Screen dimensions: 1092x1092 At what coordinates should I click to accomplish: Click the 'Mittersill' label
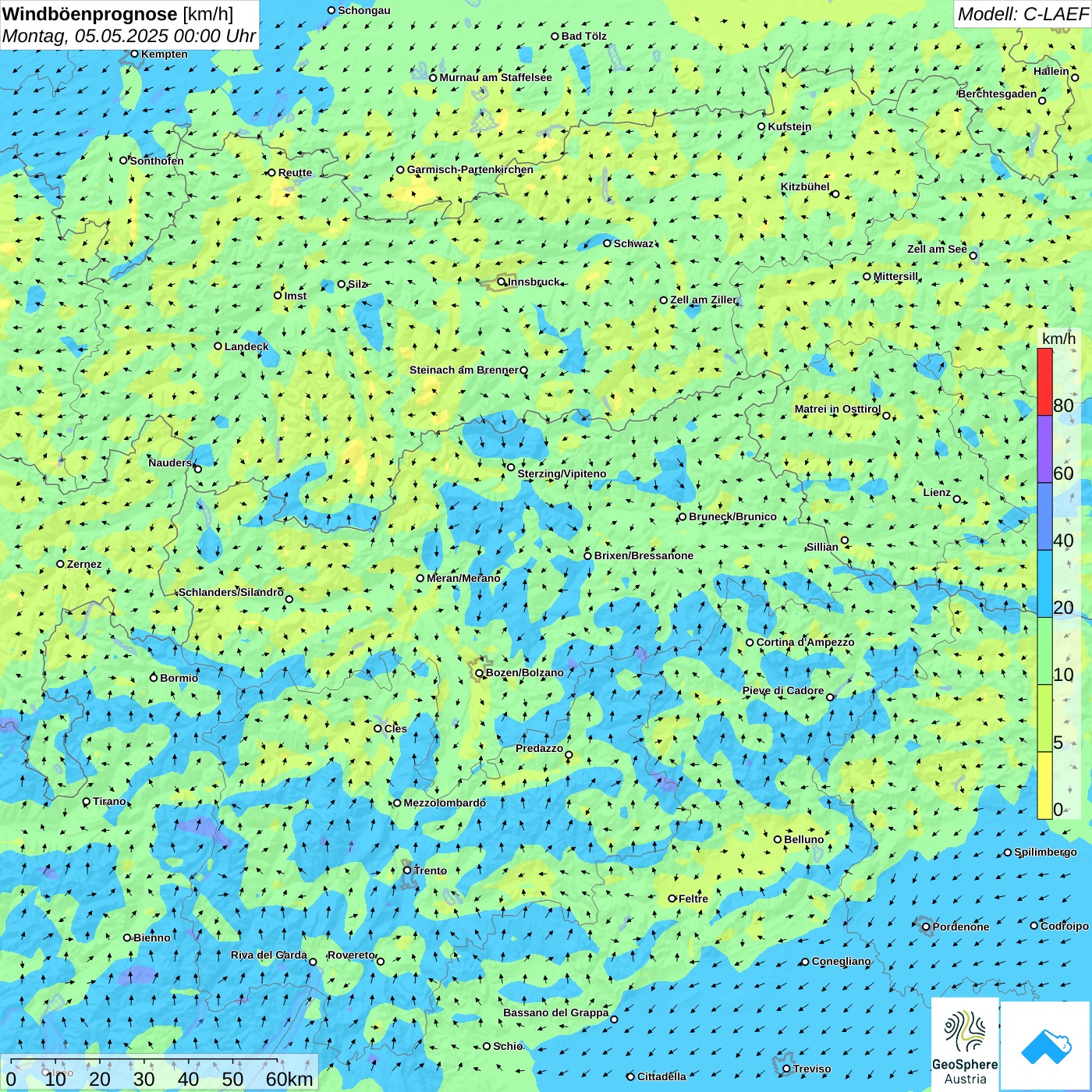[x=896, y=276]
